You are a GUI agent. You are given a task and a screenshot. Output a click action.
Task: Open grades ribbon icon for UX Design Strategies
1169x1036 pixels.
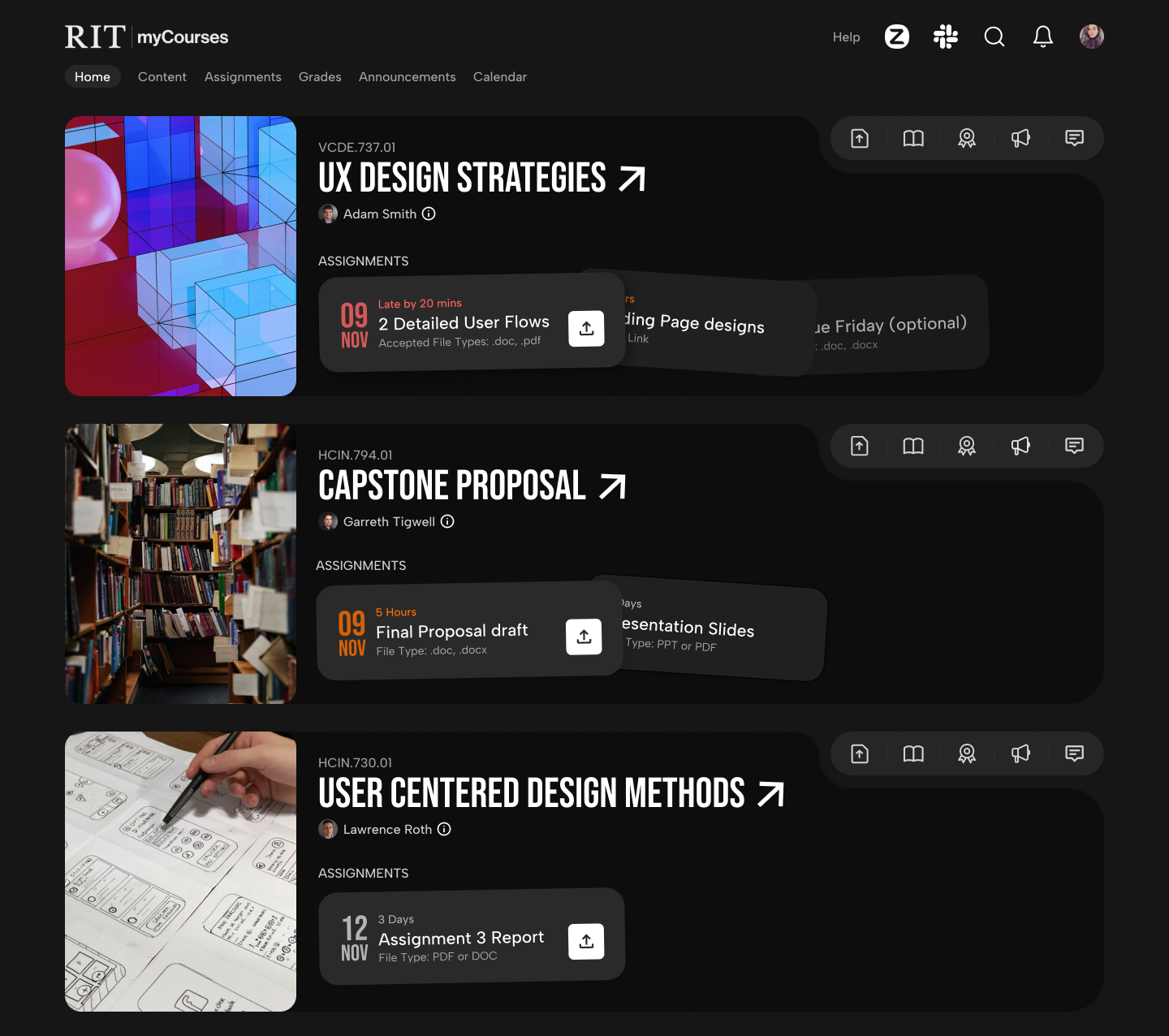966,139
